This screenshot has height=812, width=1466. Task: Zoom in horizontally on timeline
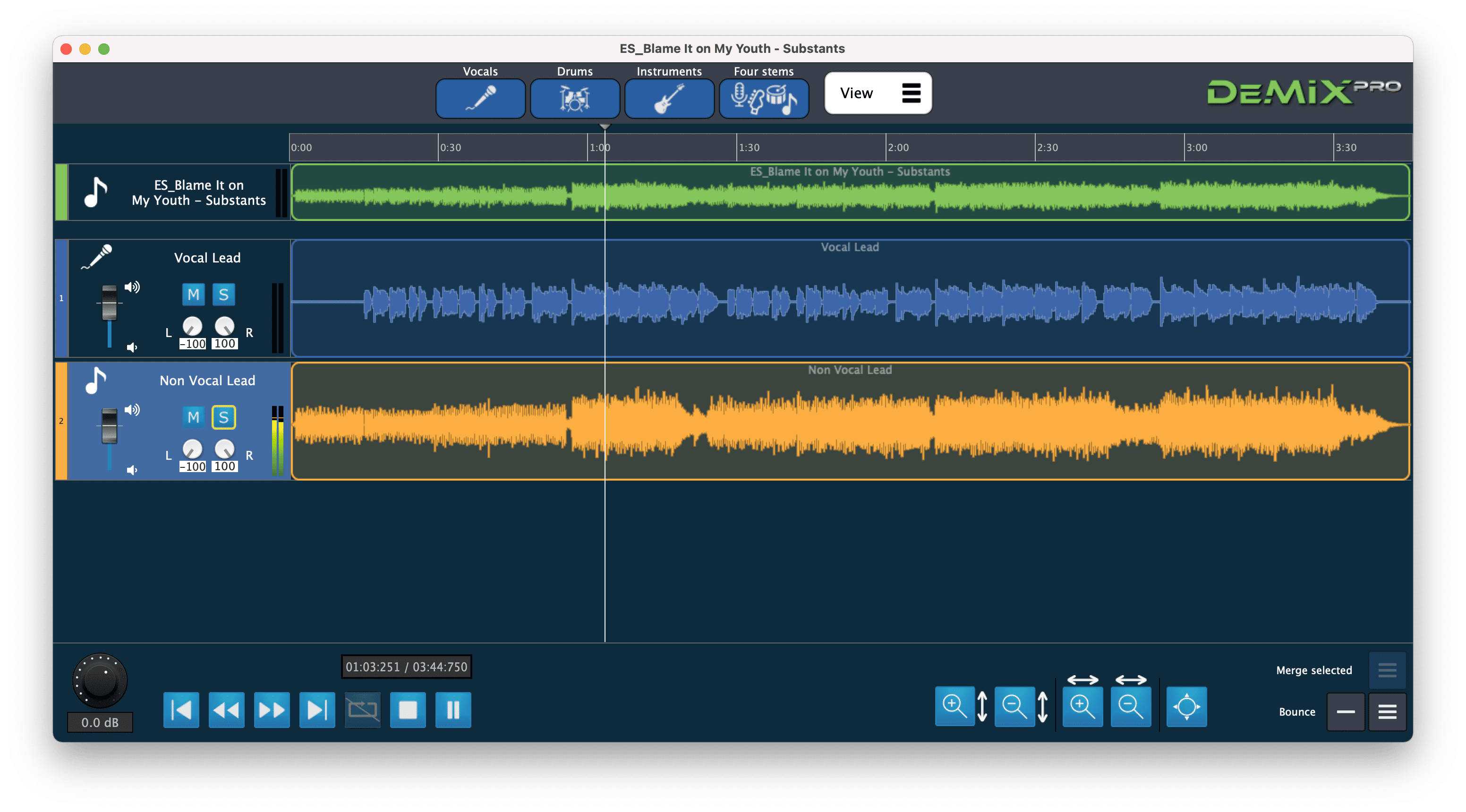pos(1082,706)
